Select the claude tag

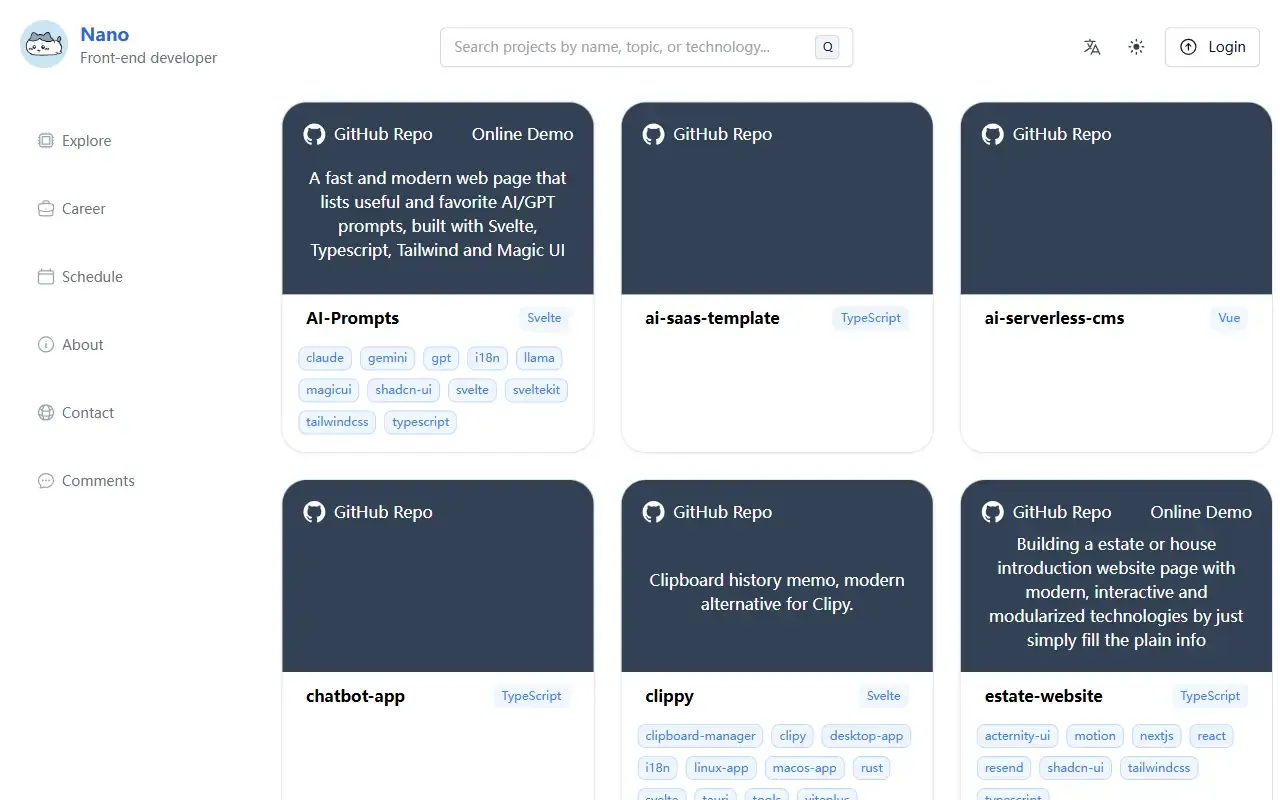click(325, 358)
